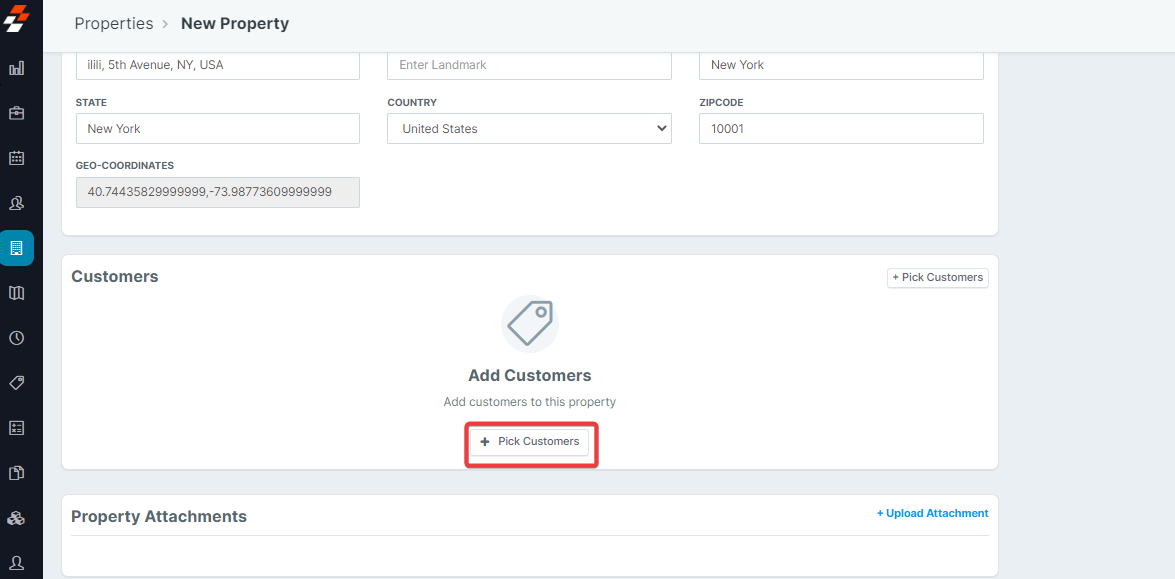The height and width of the screenshot is (579, 1175).
Task: Open the map view icon
Action: tap(17, 293)
